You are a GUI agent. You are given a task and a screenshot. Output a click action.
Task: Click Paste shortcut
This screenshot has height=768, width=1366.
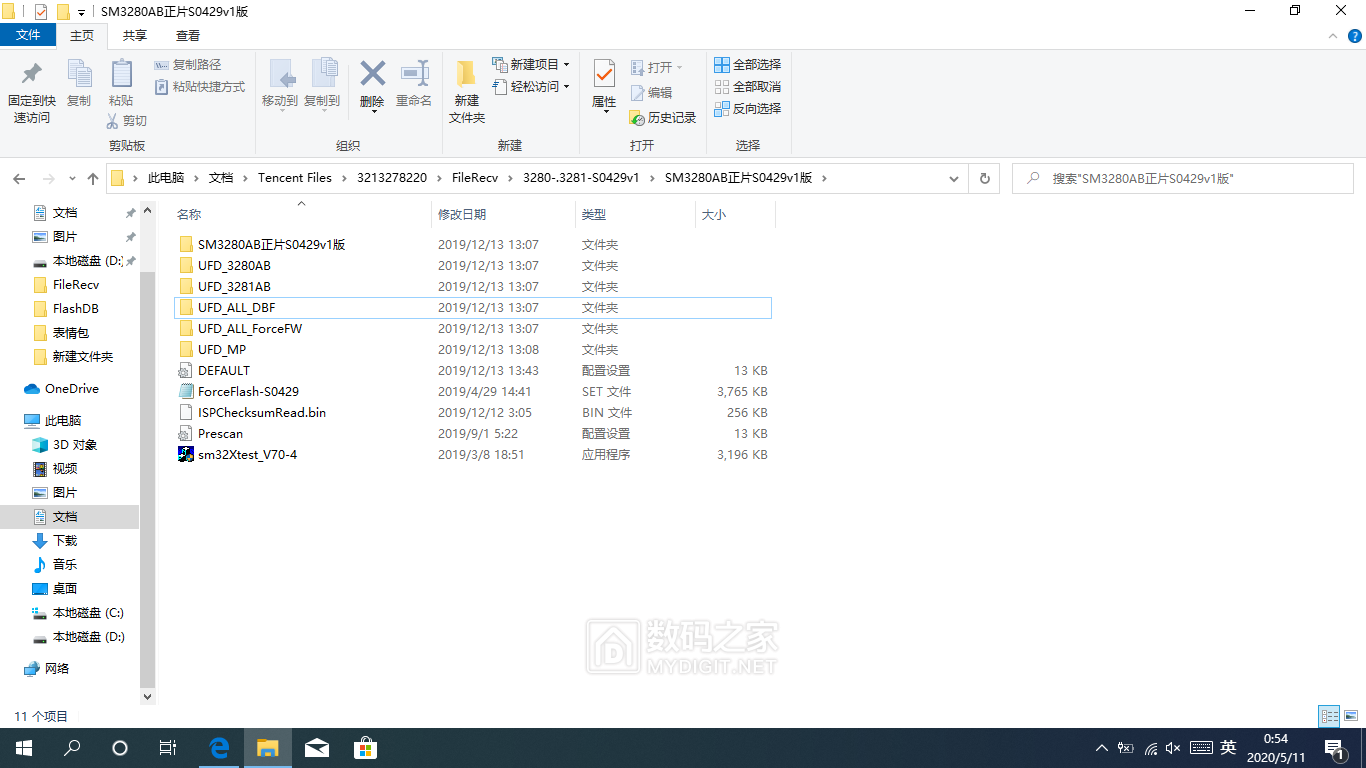(200, 87)
